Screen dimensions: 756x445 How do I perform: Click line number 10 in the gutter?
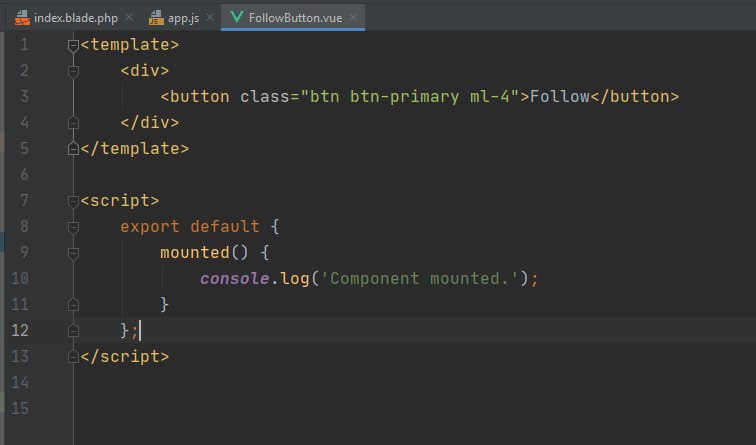(20, 279)
